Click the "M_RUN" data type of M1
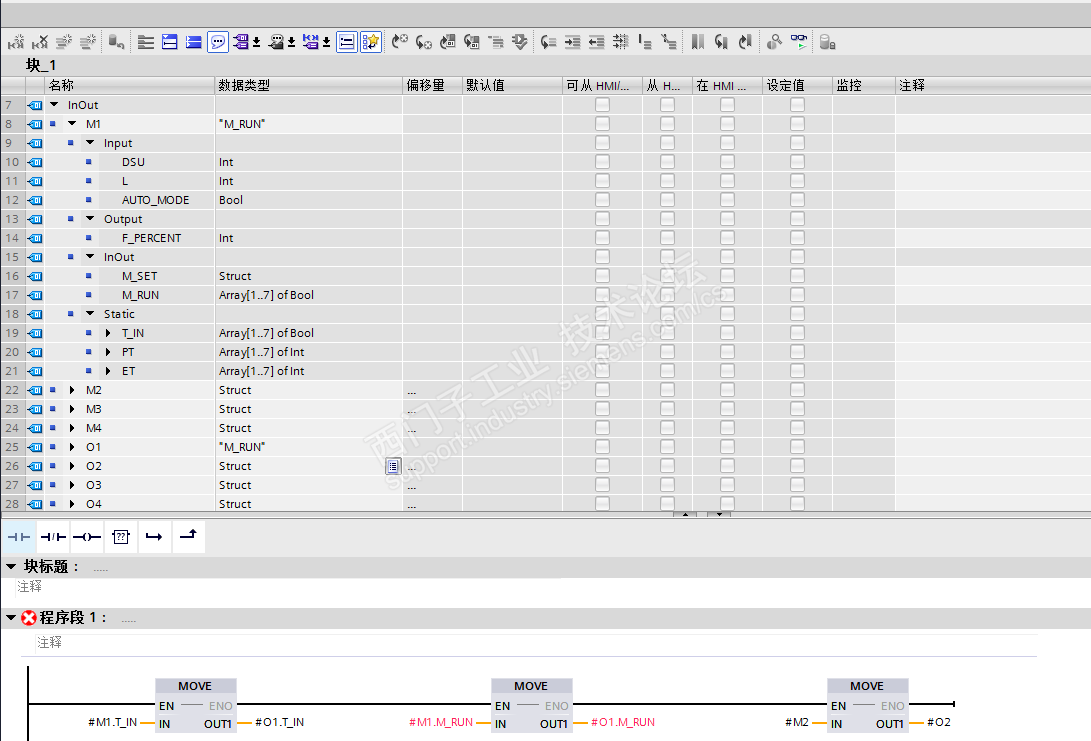Screen dimensions: 1091x741 (x=242, y=124)
